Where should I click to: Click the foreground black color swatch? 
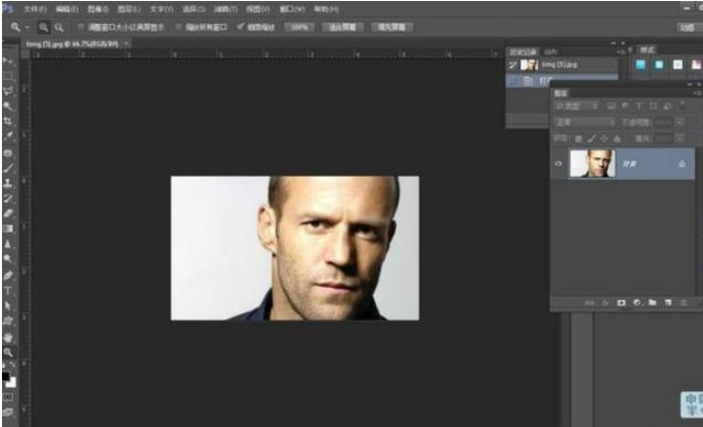pos(5,376)
